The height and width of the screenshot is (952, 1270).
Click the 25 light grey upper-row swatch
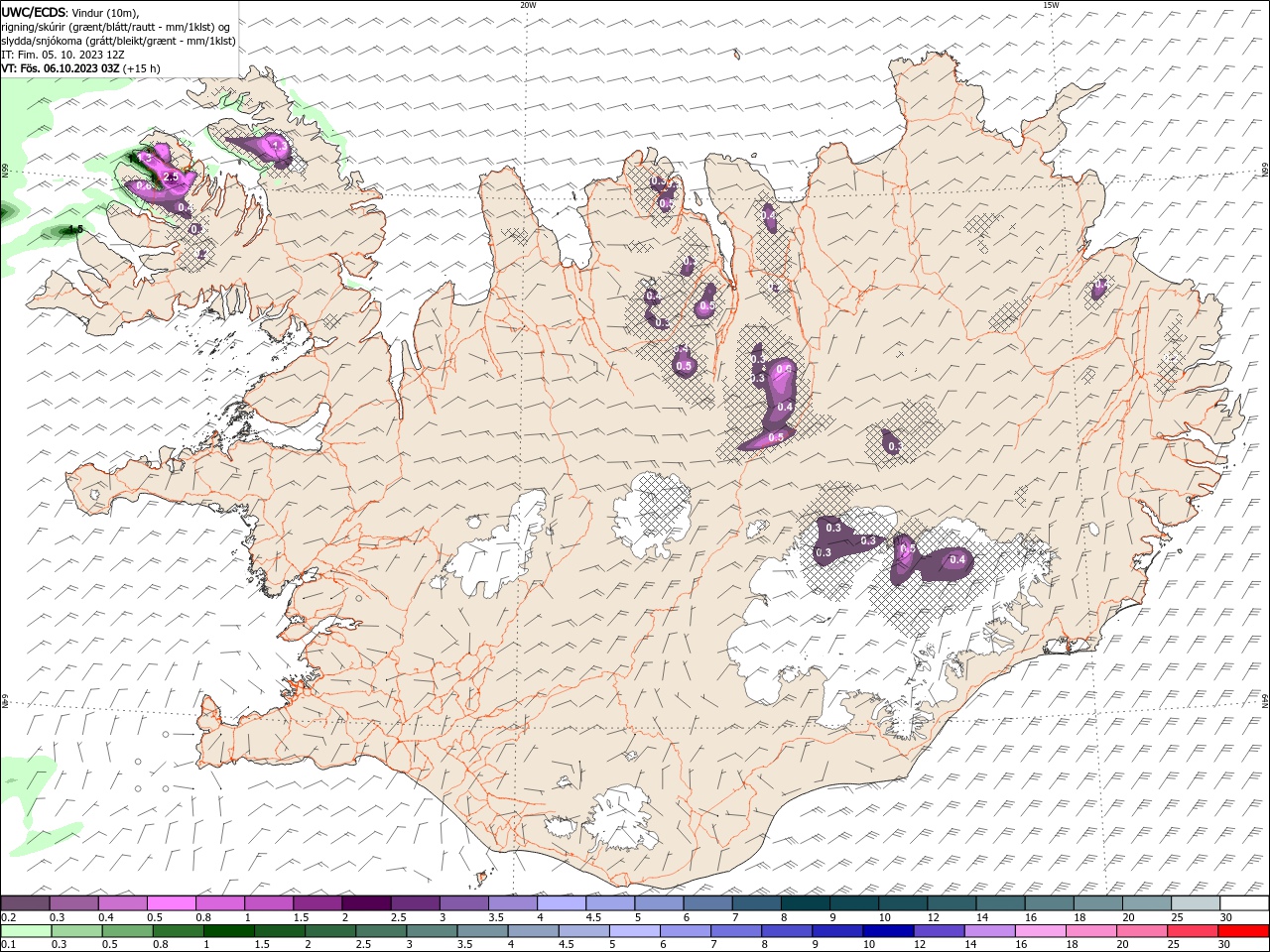1195,903
